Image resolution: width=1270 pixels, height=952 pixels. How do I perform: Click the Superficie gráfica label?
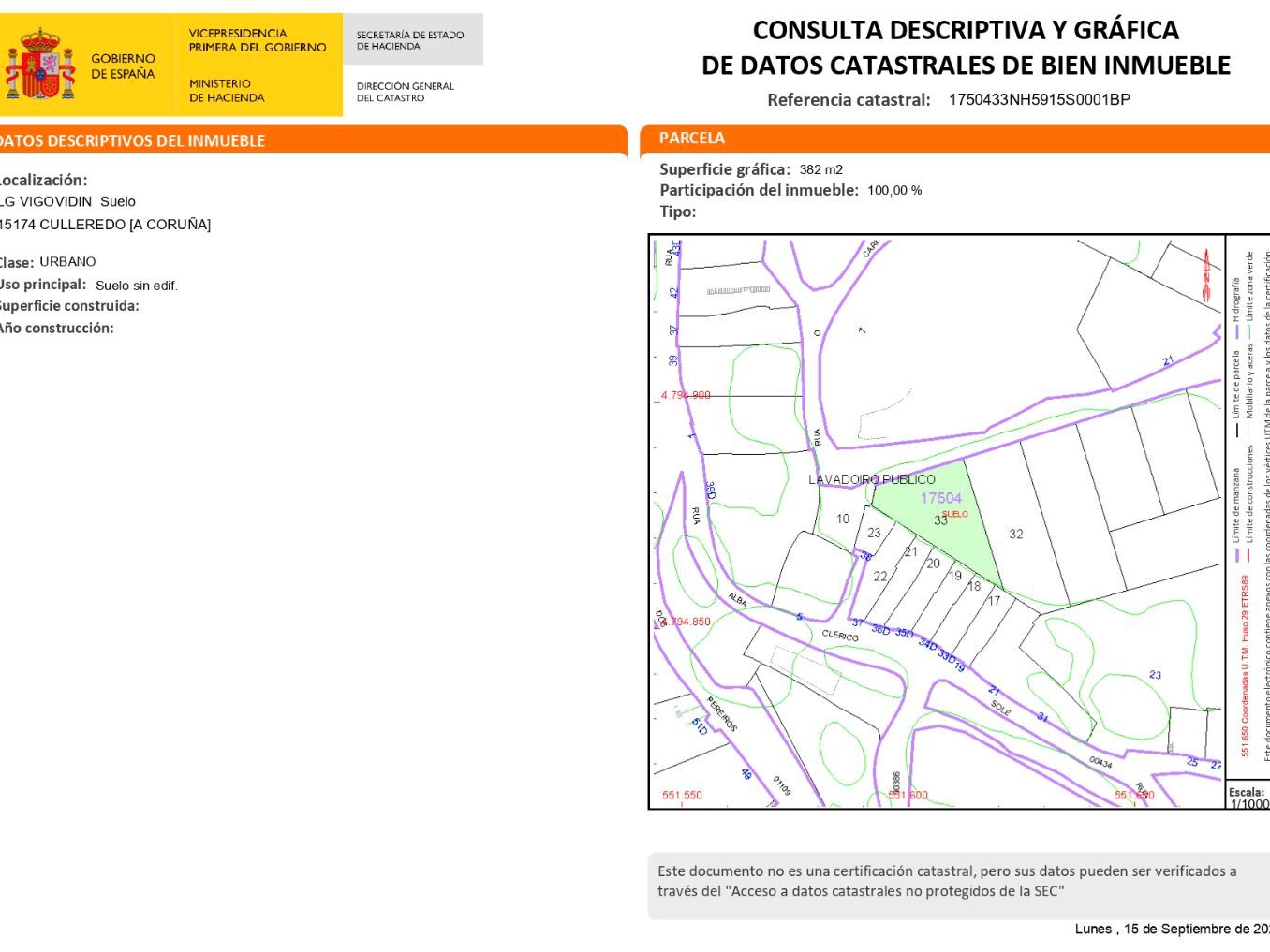(x=725, y=169)
